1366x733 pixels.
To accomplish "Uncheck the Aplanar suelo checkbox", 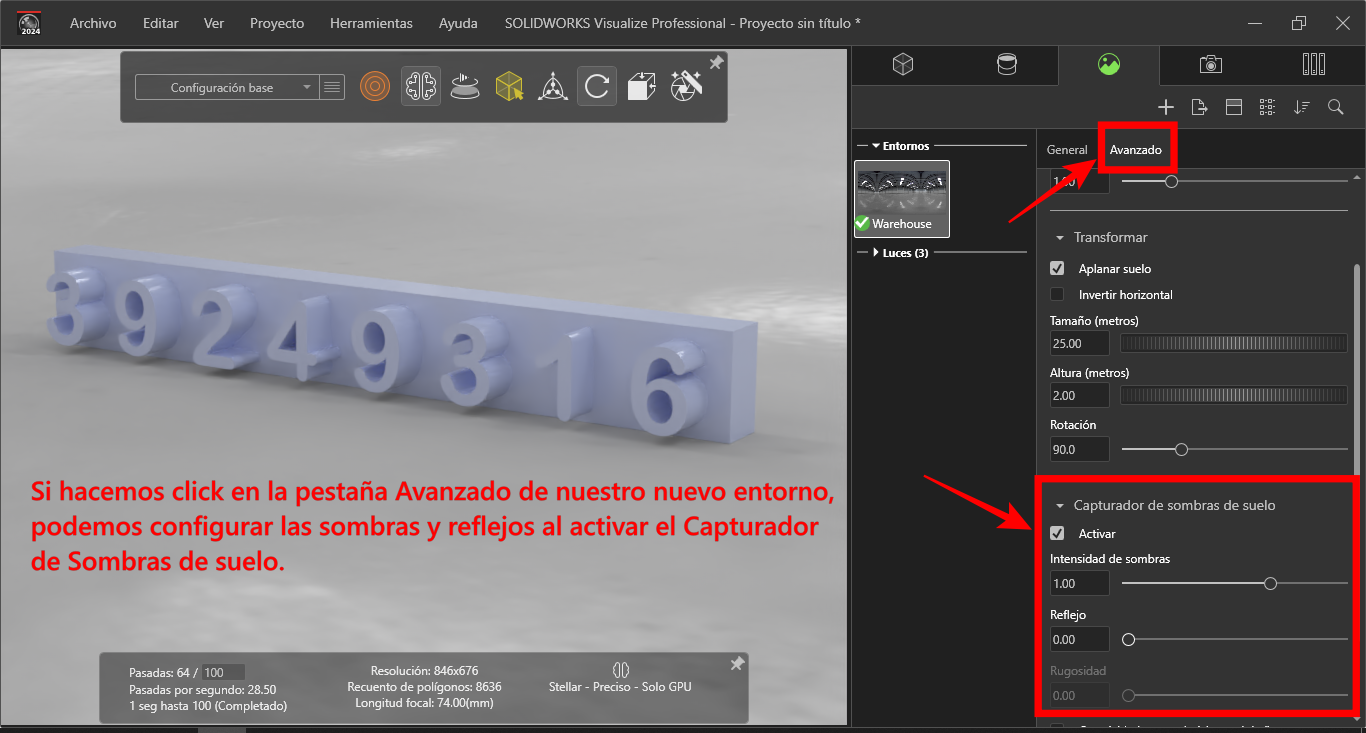I will click(1057, 269).
